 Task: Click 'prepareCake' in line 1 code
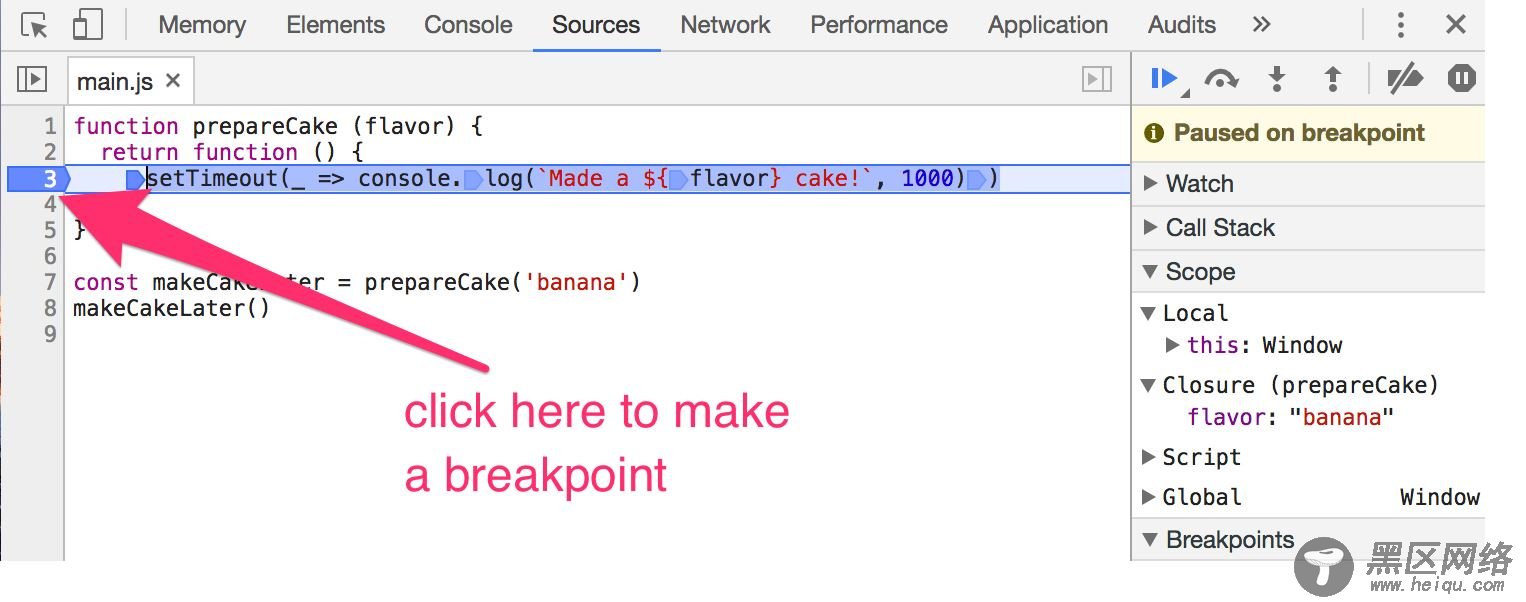265,126
